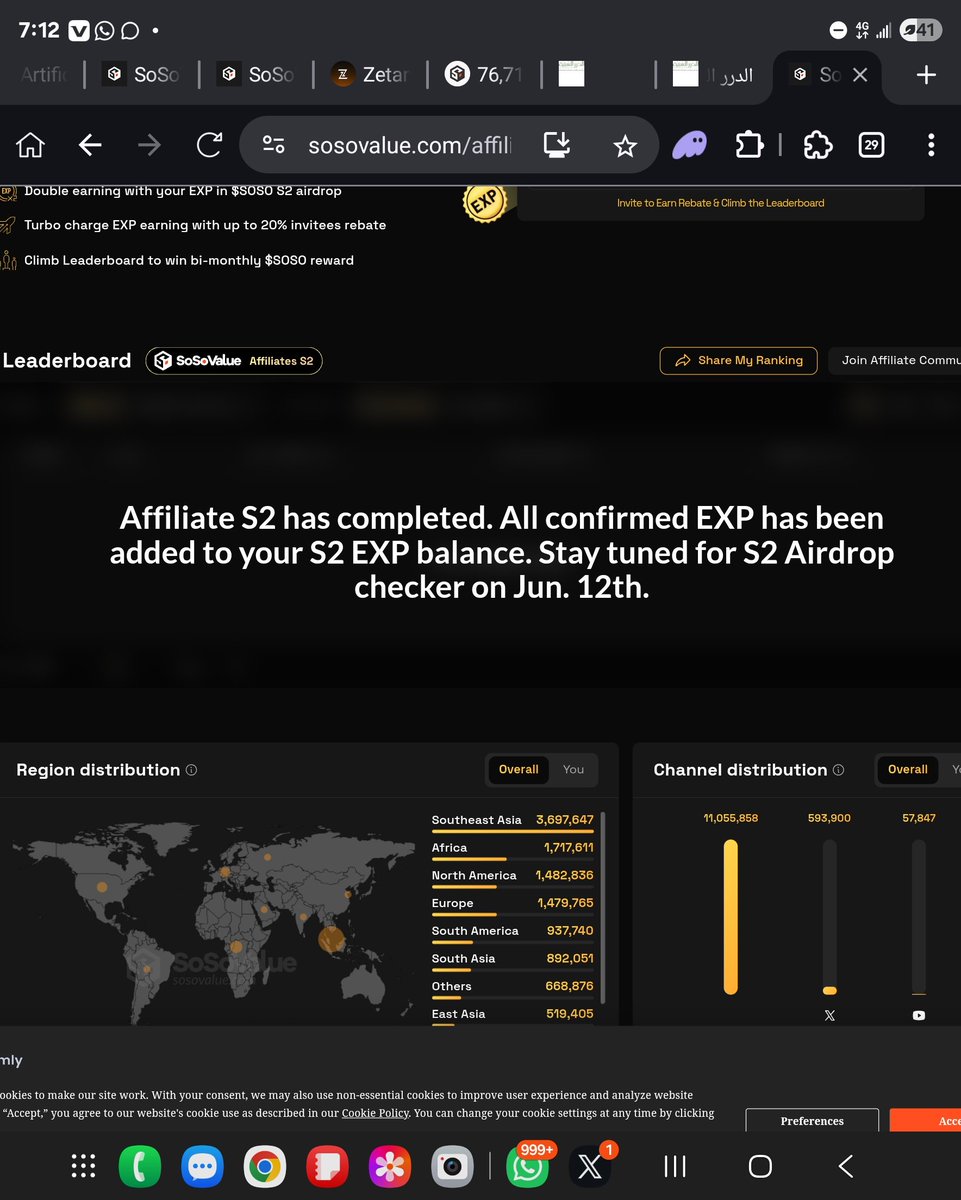The width and height of the screenshot is (961, 1200).
Task: Switch to the 76,71 tab
Action: point(484,74)
